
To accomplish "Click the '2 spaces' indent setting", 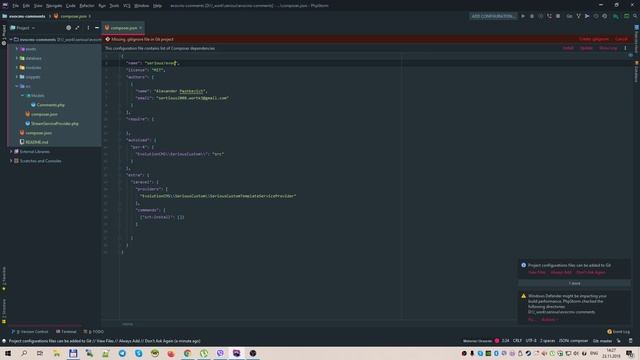I will [x=547, y=340].
